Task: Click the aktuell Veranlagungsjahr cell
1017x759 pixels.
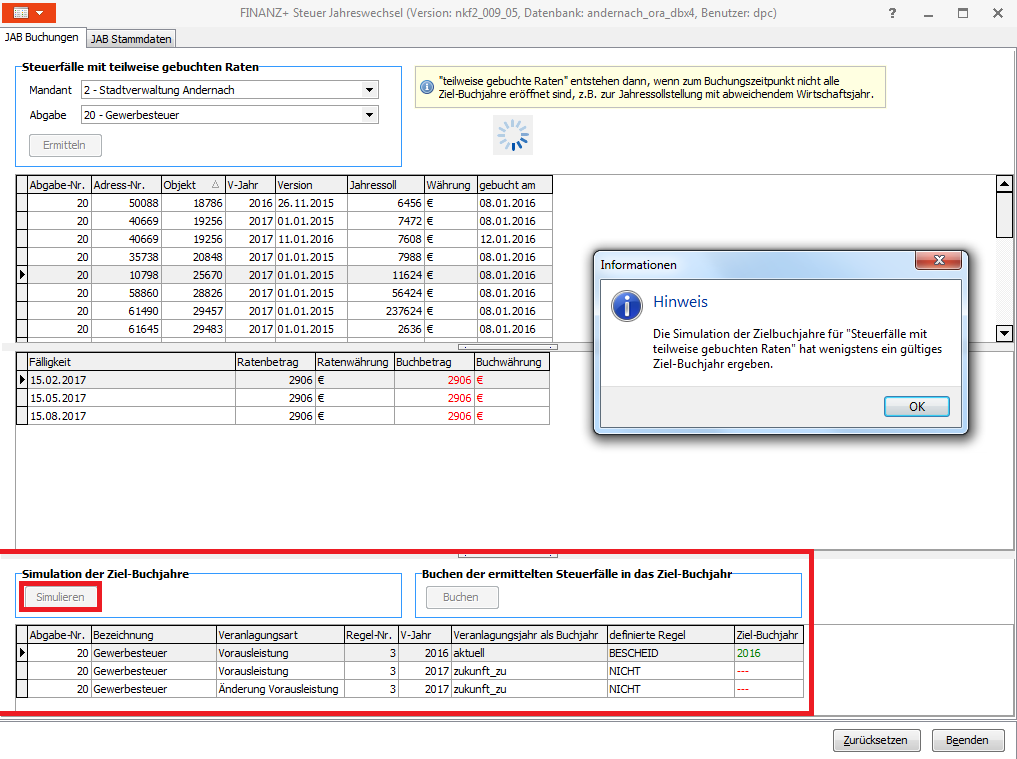Action: [x=529, y=653]
